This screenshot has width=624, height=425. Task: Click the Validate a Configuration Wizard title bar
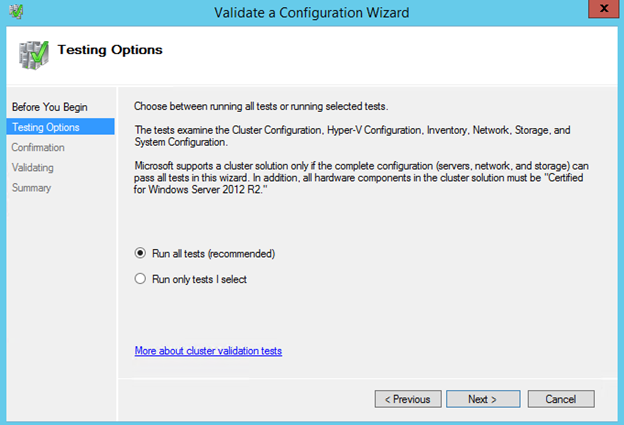(x=311, y=12)
